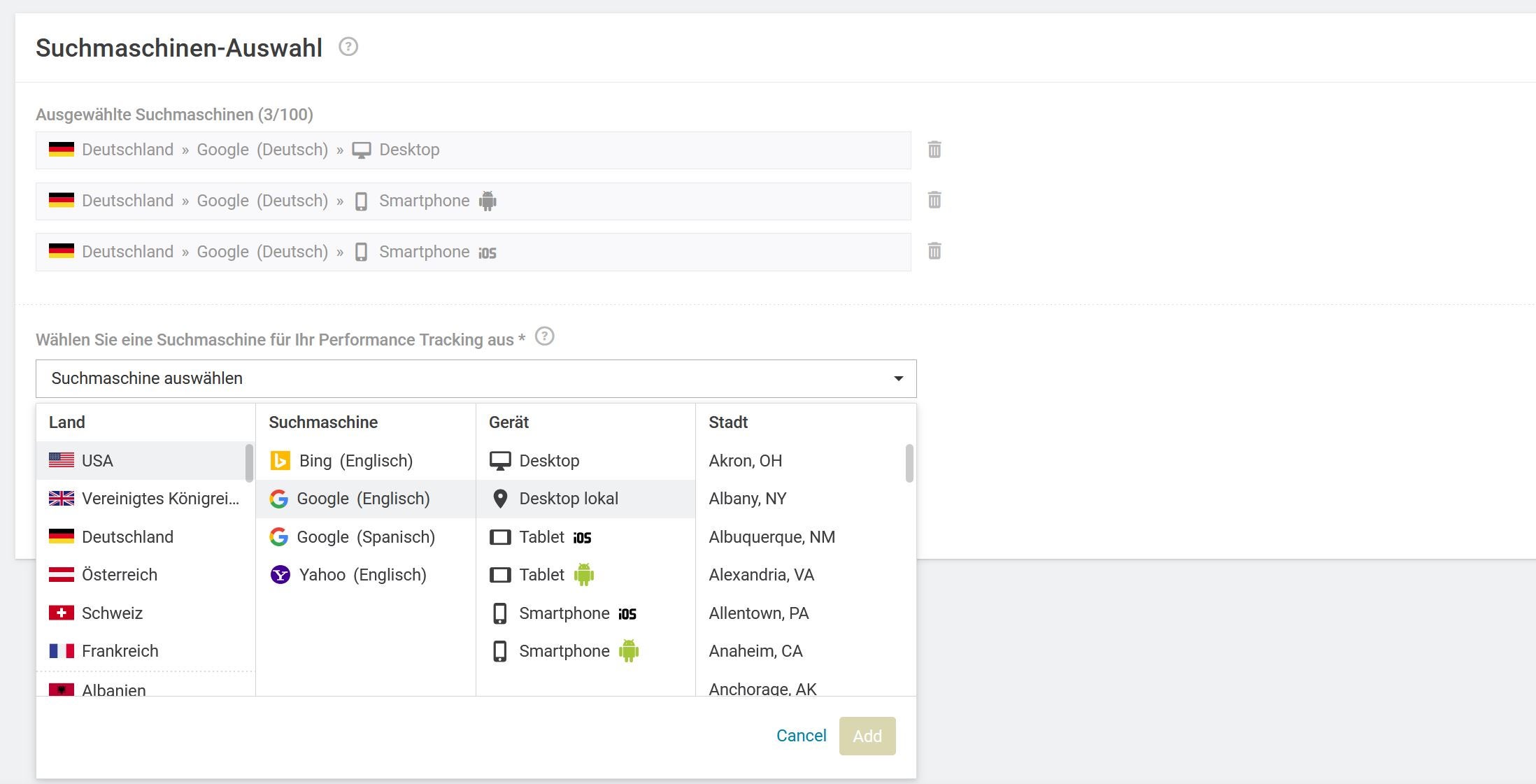Pick Yahoo (Englisch) from Suchmaschine list
The height and width of the screenshot is (784, 1536).
pyautogui.click(x=362, y=575)
